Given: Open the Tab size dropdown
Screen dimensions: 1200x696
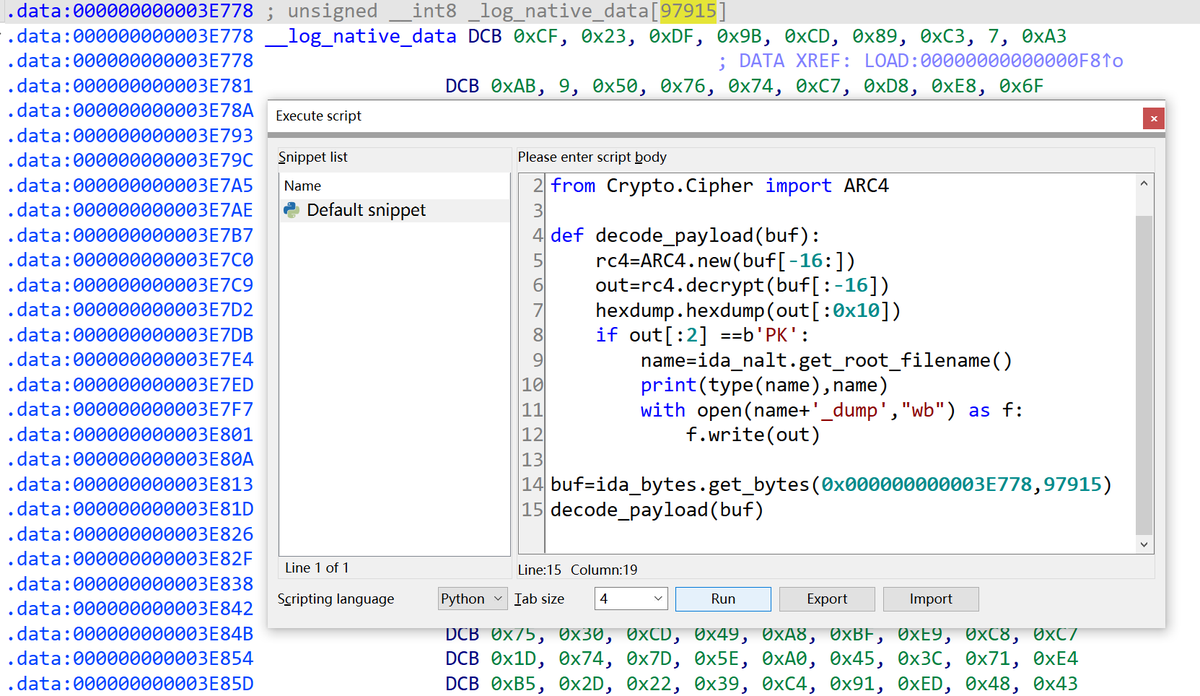Looking at the screenshot, I should click(x=631, y=599).
